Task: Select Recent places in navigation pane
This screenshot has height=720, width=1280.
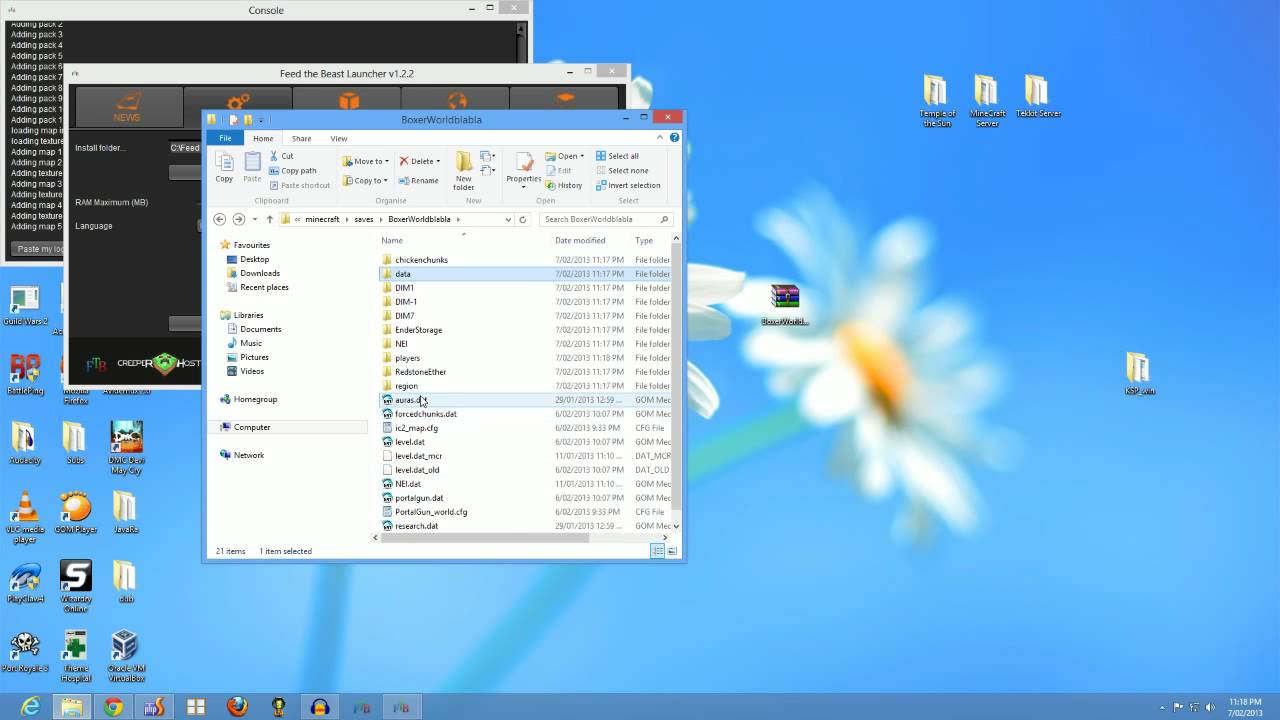Action: [x=264, y=287]
